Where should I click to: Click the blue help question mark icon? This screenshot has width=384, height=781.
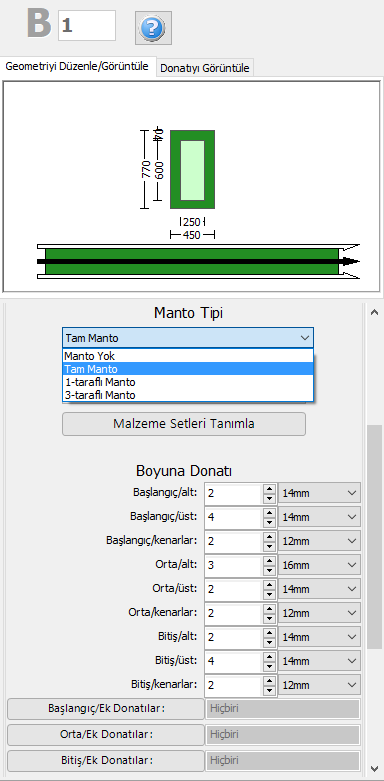click(x=153, y=28)
